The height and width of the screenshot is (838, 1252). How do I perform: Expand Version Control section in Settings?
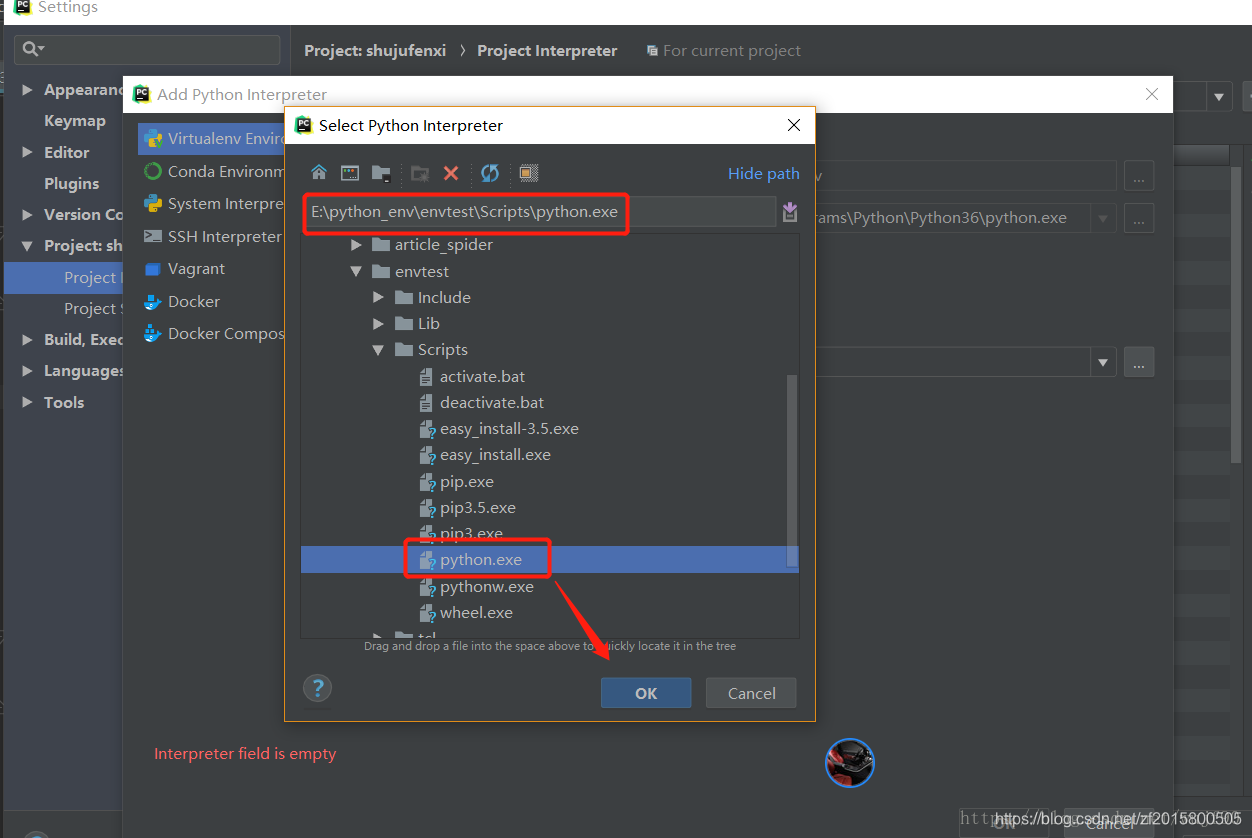[x=27, y=215]
